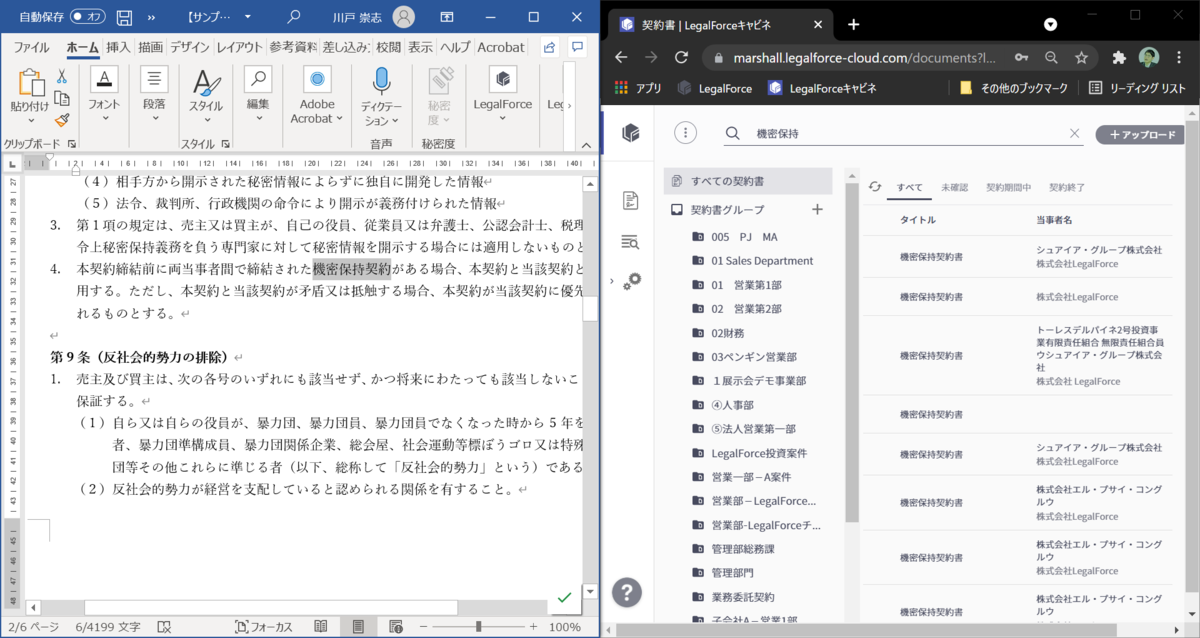Open the その他のブックマーク folder
The height and width of the screenshot is (638, 1200).
coord(1015,88)
